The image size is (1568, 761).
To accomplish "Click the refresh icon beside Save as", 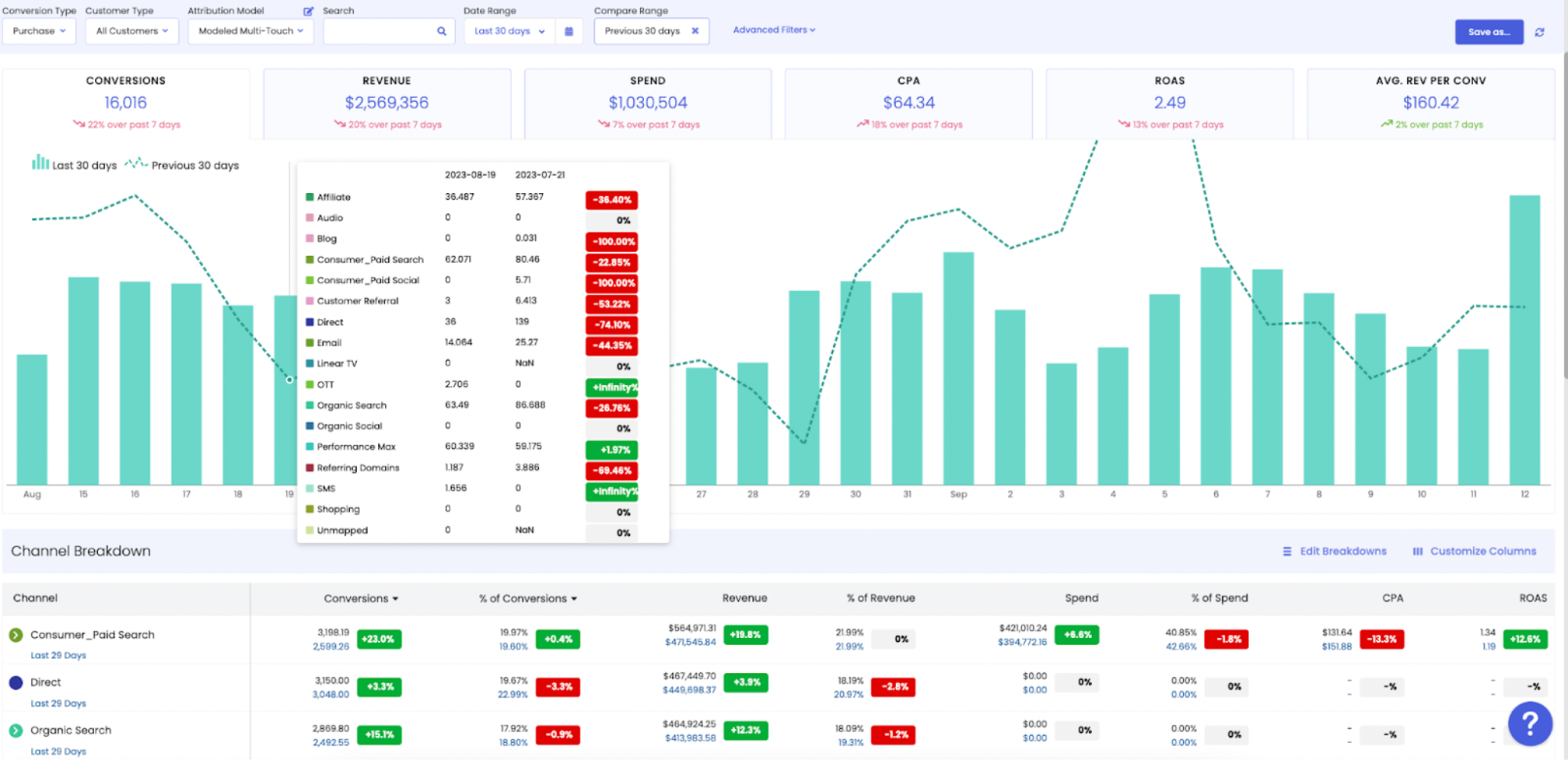I will [x=1540, y=32].
